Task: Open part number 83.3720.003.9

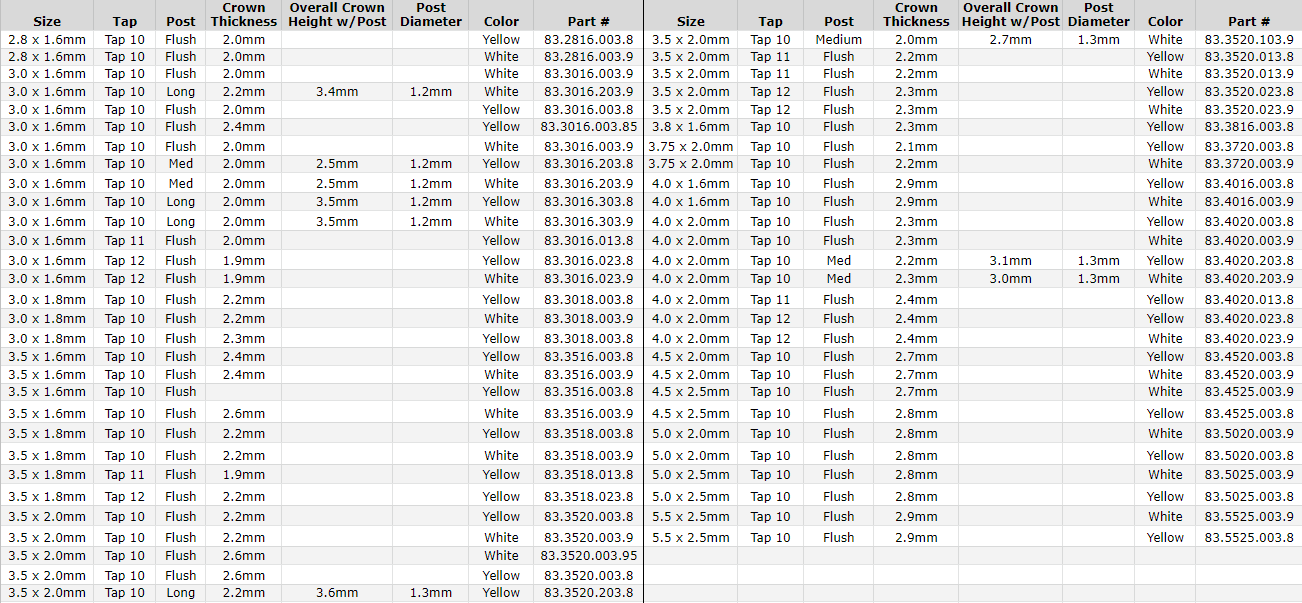Action: pyautogui.click(x=1249, y=164)
